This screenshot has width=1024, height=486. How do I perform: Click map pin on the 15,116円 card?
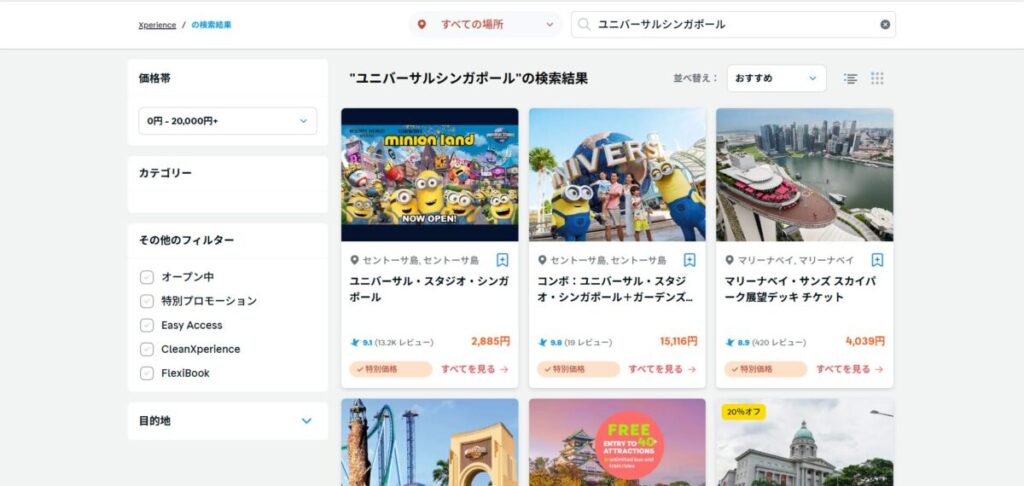tap(542, 260)
